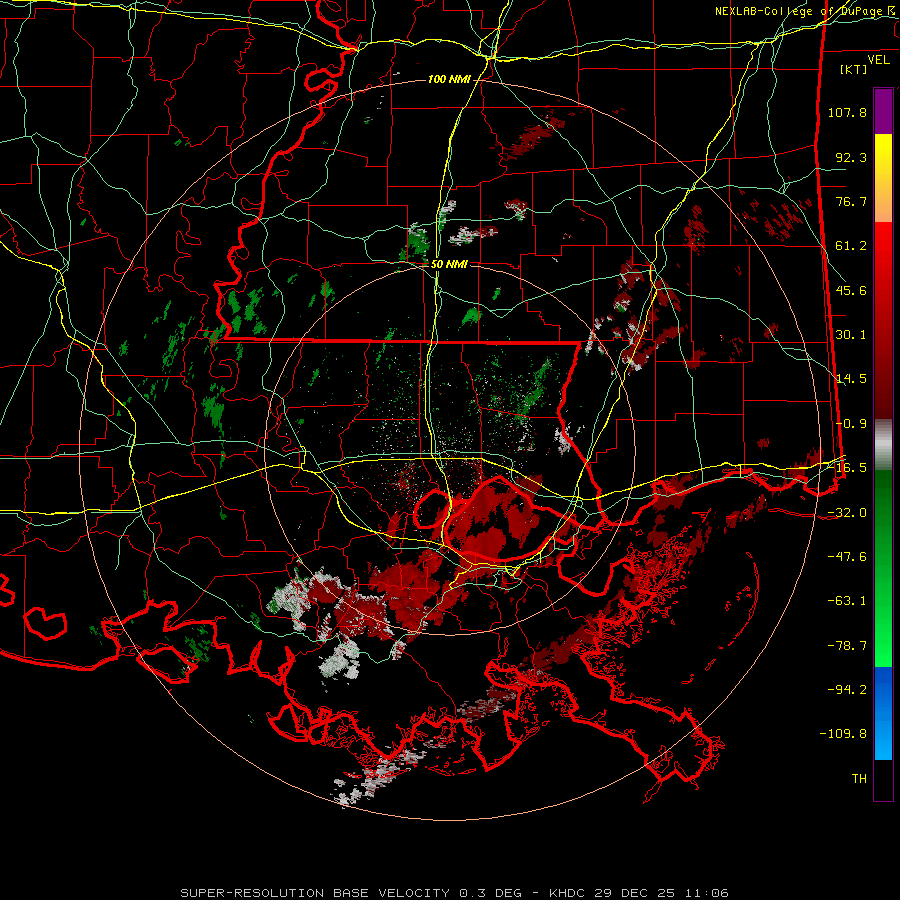Click the 107.8 velocity legend value
The width and height of the screenshot is (900, 900).
847,112
